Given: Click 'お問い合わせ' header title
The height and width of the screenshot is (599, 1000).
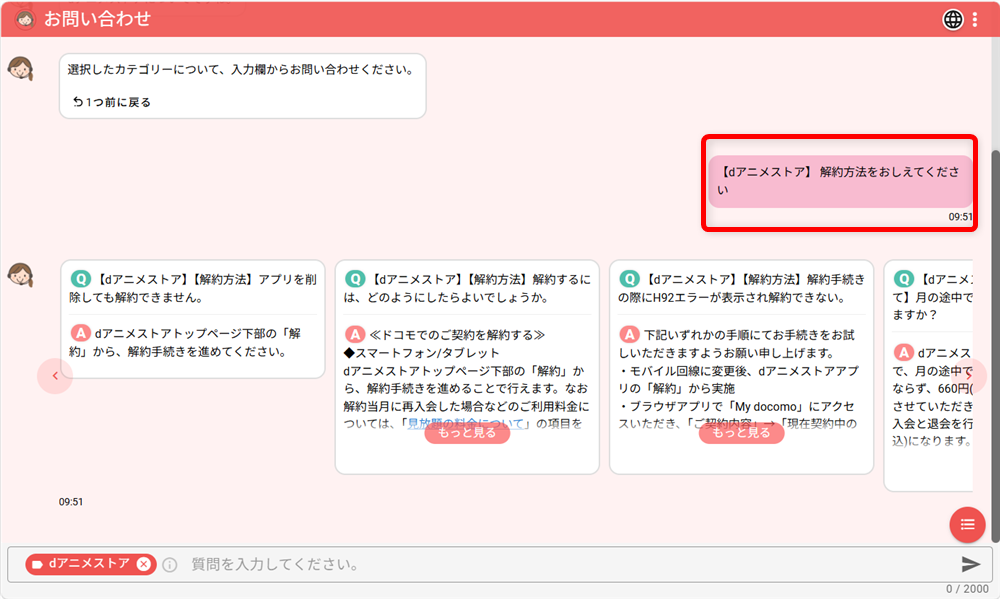Looking at the screenshot, I should [98, 19].
